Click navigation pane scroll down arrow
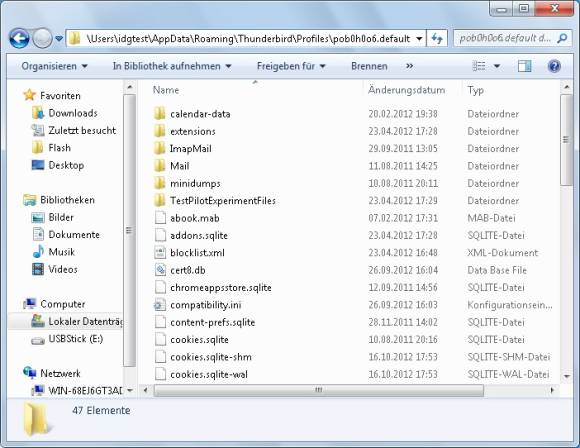580x448 pixels. click(129, 390)
